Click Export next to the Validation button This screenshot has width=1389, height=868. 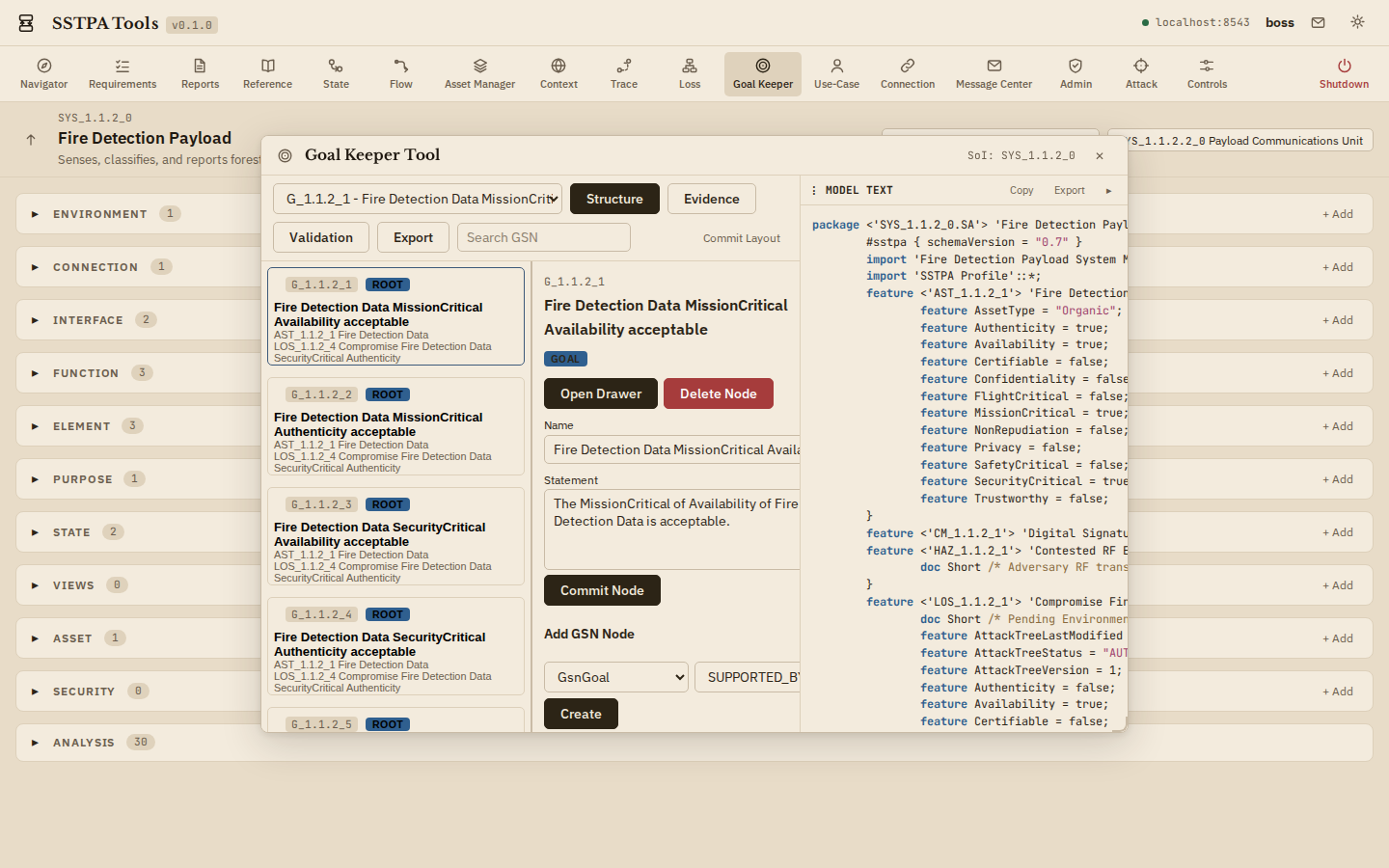point(413,237)
